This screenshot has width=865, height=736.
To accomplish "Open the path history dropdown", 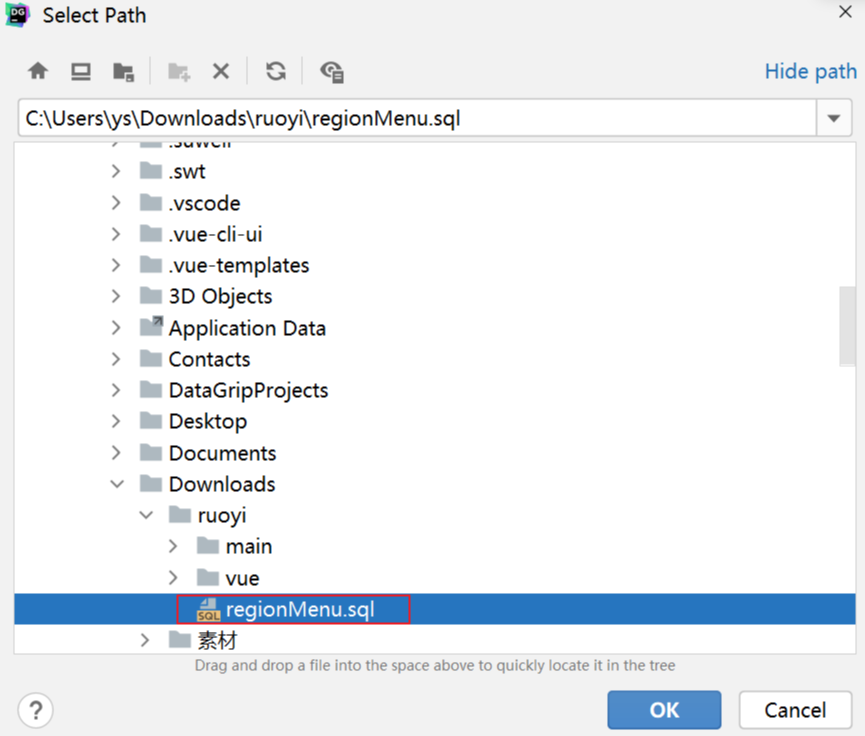I will pos(833,119).
